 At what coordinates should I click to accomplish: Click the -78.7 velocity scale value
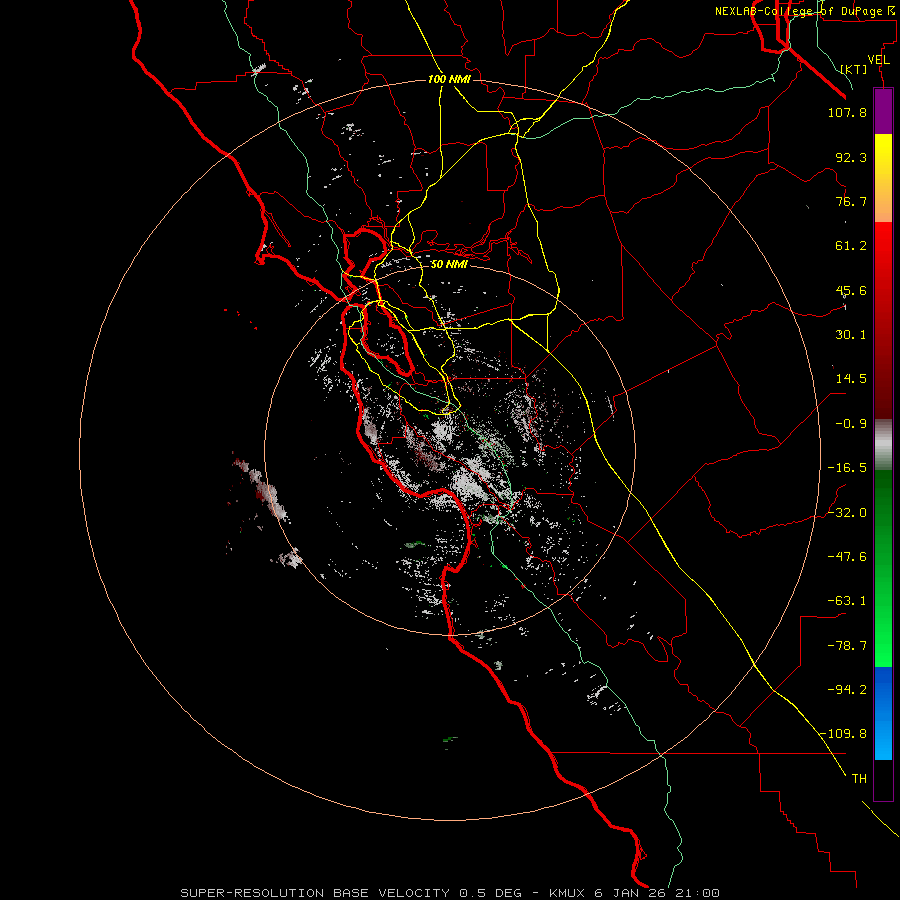click(x=847, y=646)
